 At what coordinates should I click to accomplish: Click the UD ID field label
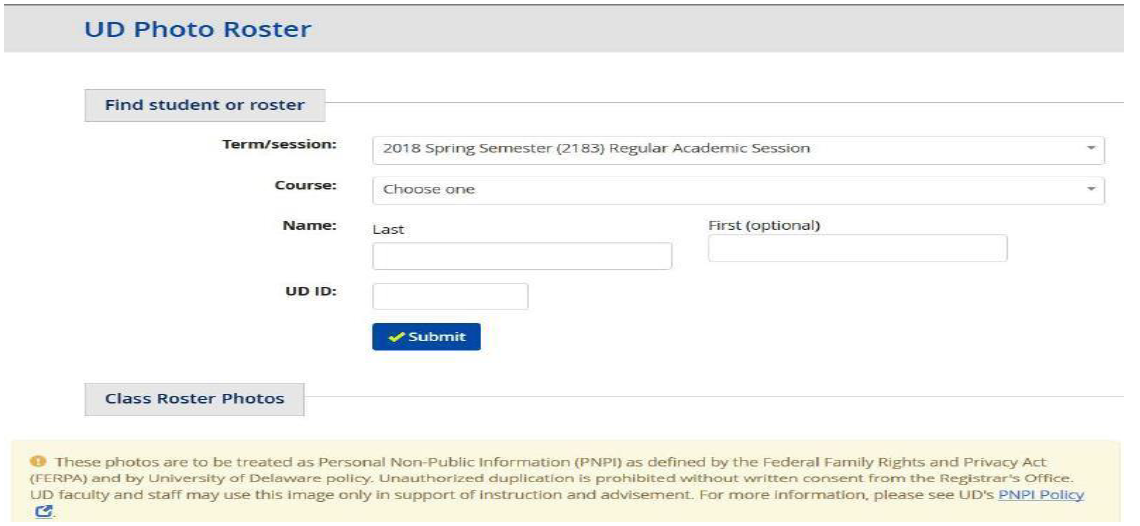[313, 292]
